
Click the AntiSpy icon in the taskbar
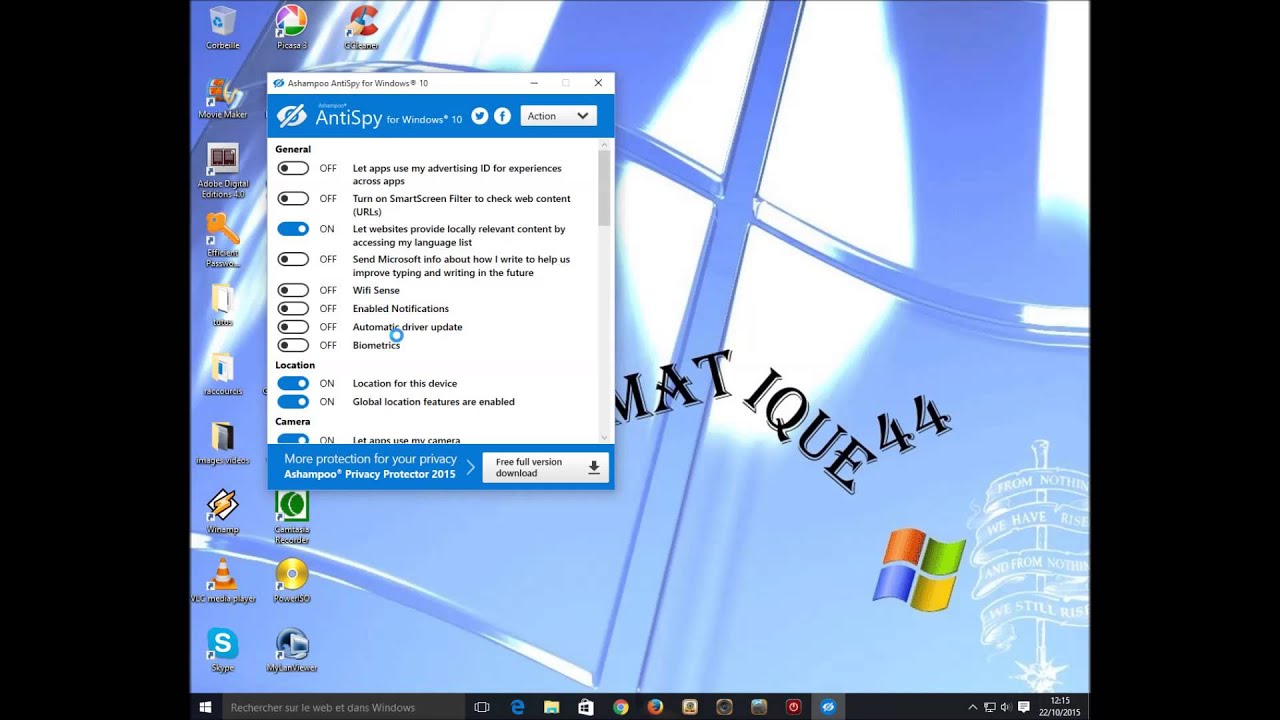(x=828, y=707)
